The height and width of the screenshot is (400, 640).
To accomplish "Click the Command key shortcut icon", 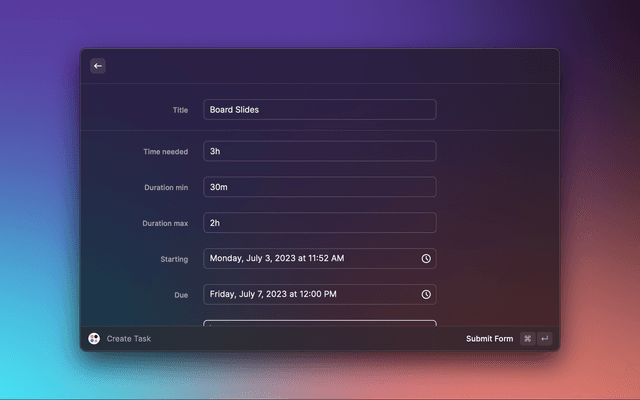I will [527, 339].
